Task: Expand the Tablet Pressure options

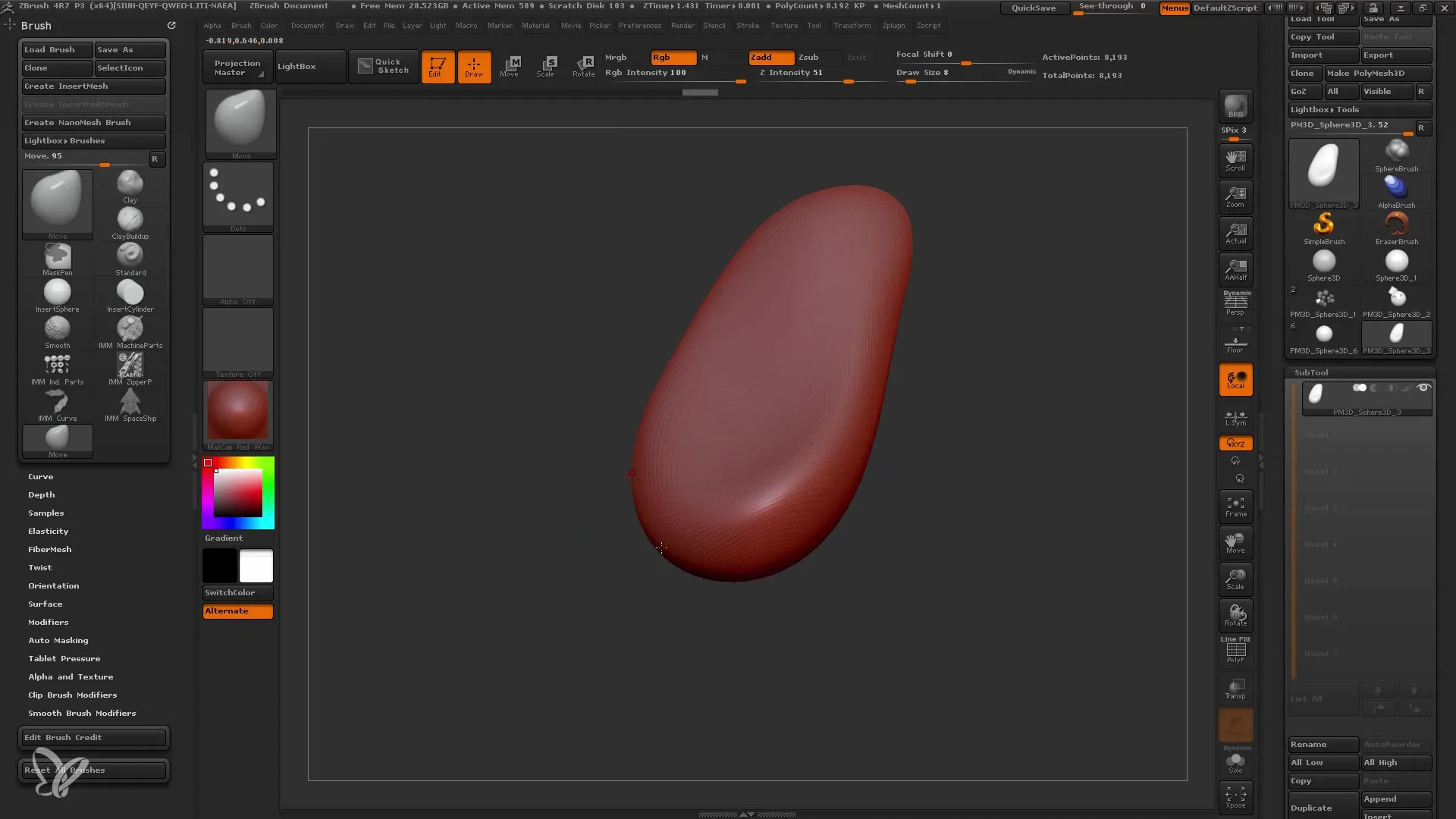Action: click(64, 658)
